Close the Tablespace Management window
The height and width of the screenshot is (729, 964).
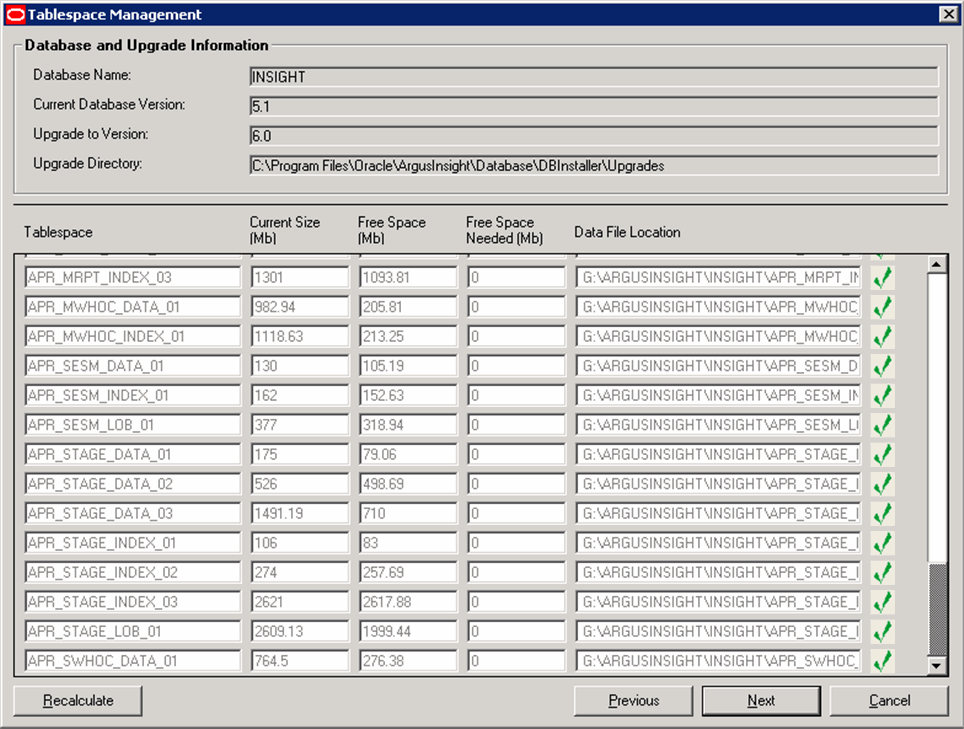(949, 14)
